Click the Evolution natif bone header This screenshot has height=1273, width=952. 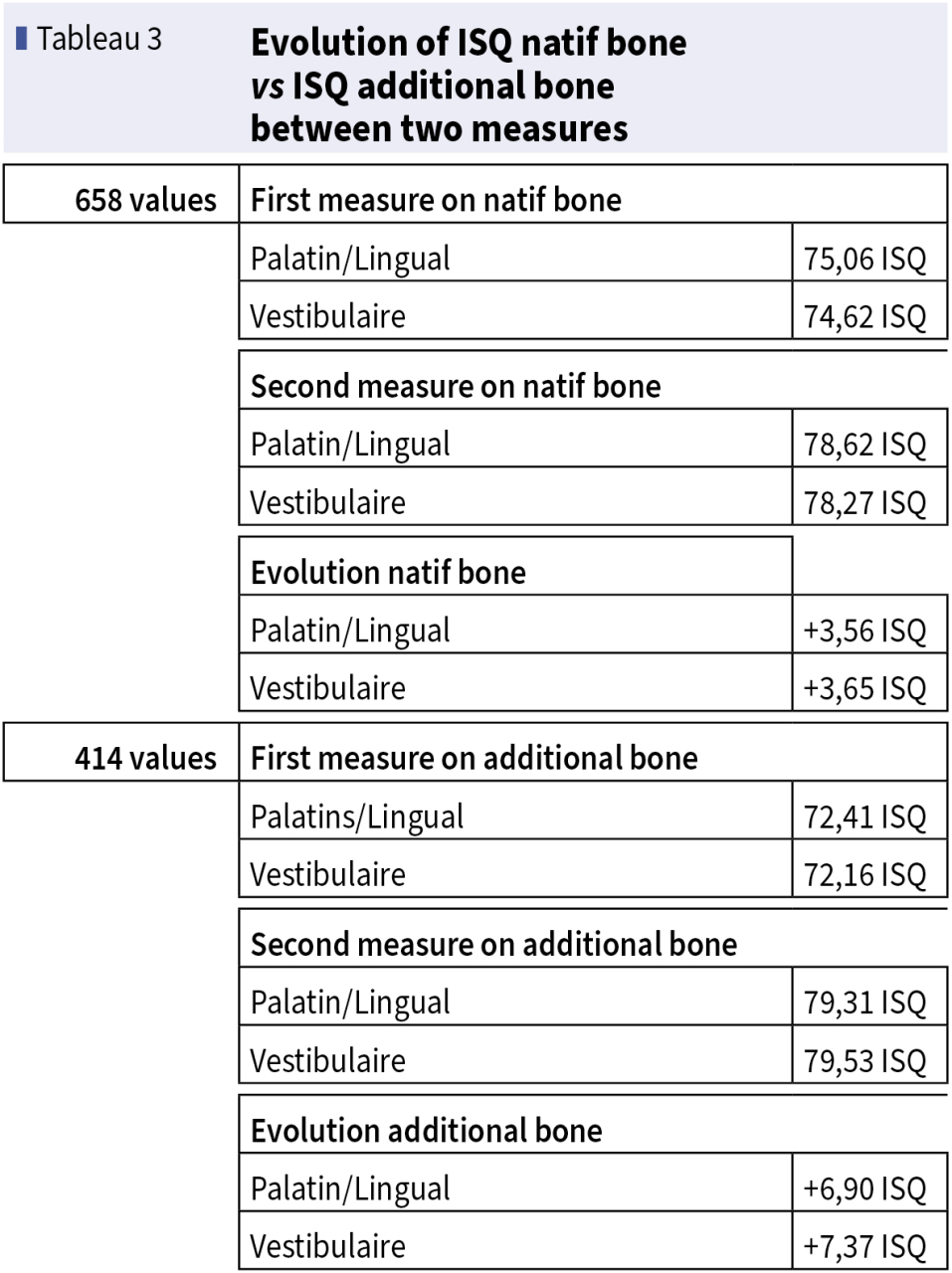tap(515, 566)
